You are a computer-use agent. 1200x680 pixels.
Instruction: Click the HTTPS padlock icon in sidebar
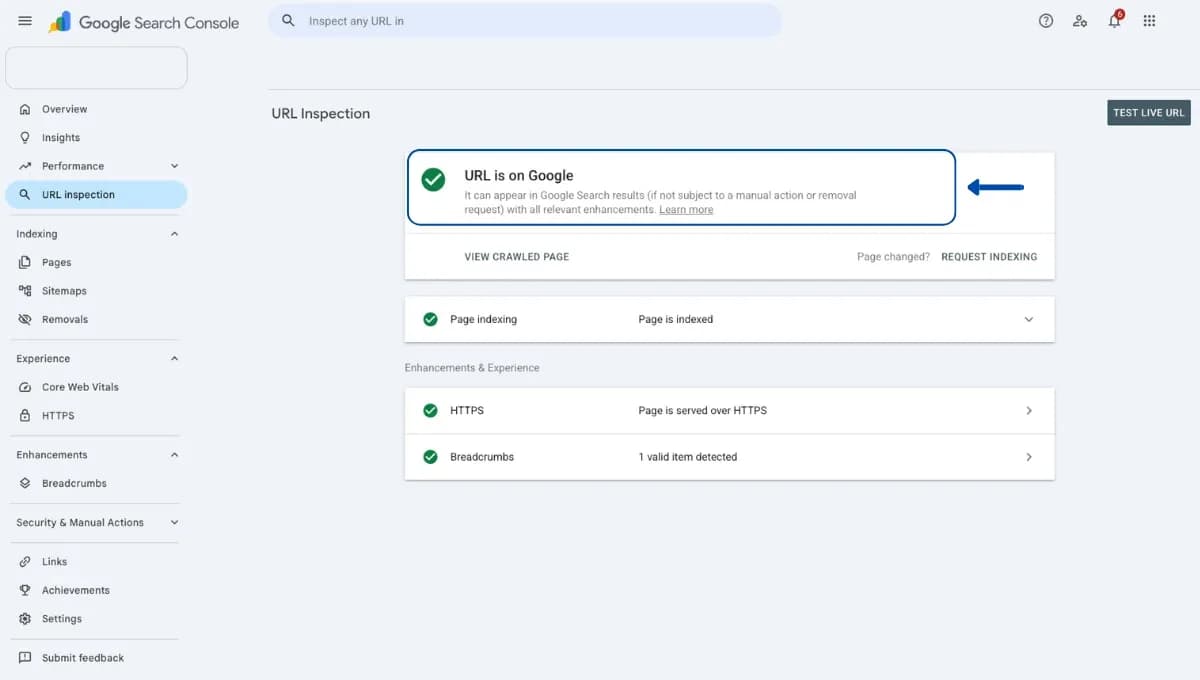click(25, 415)
